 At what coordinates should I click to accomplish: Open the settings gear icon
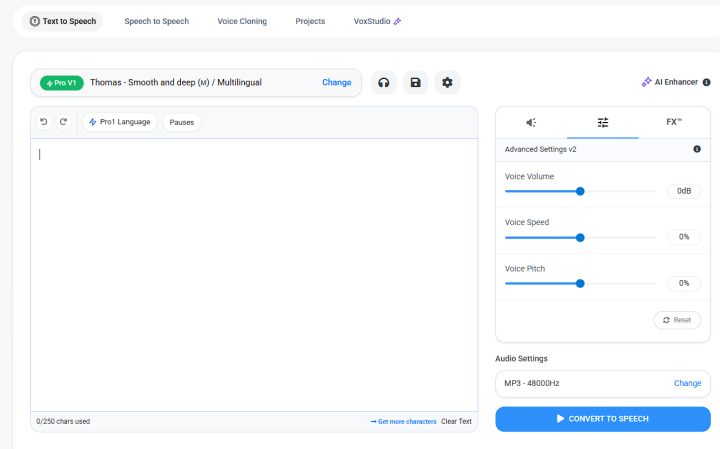point(447,82)
